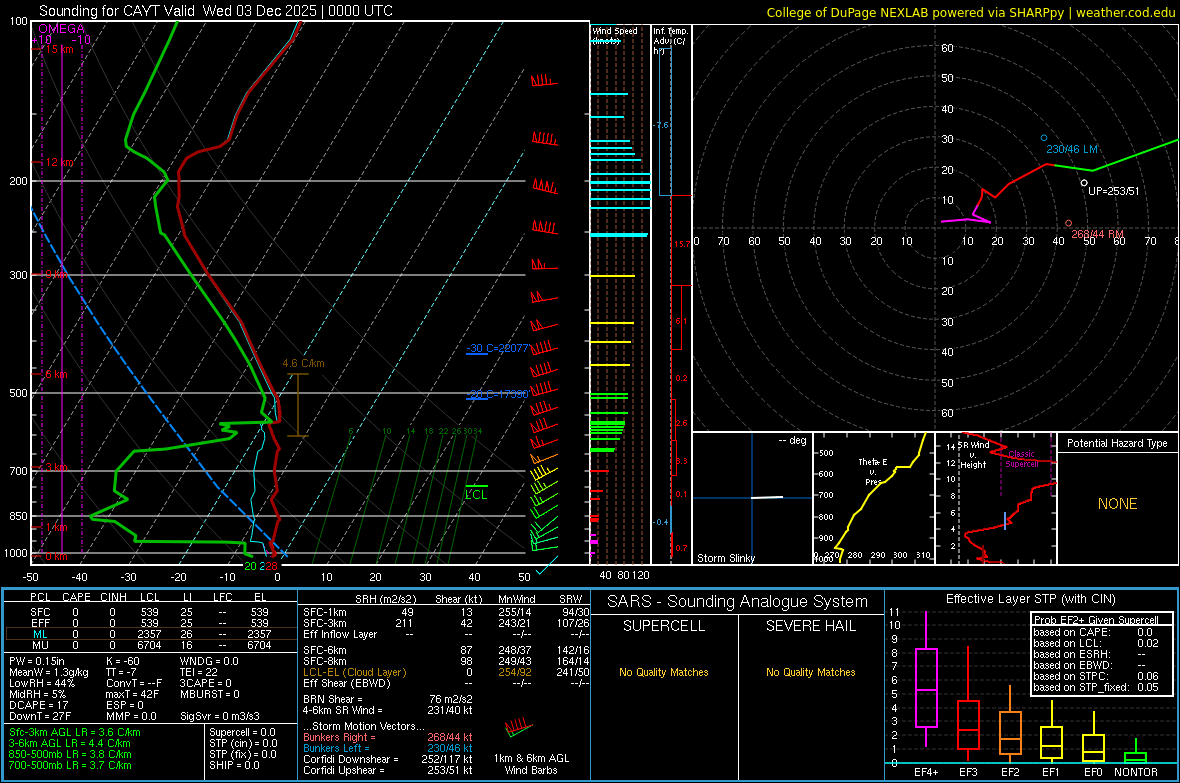Click the Potential Hazard Type heading

[1117, 443]
